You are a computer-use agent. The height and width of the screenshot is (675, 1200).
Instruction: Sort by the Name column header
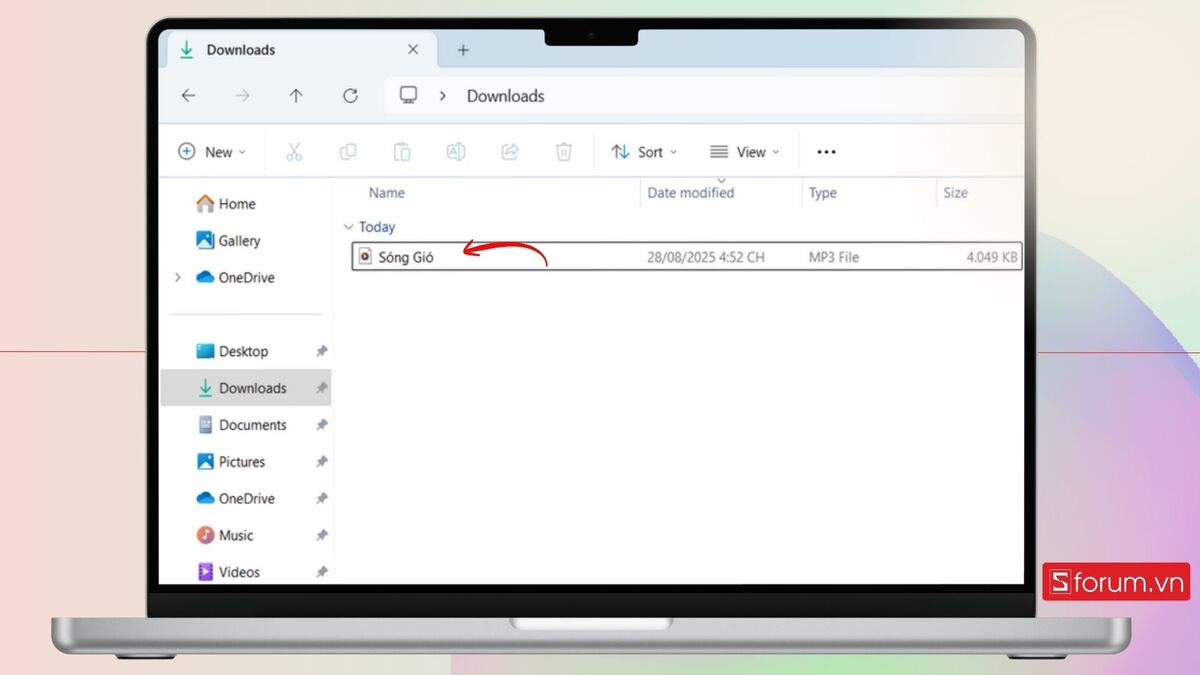[x=387, y=193]
